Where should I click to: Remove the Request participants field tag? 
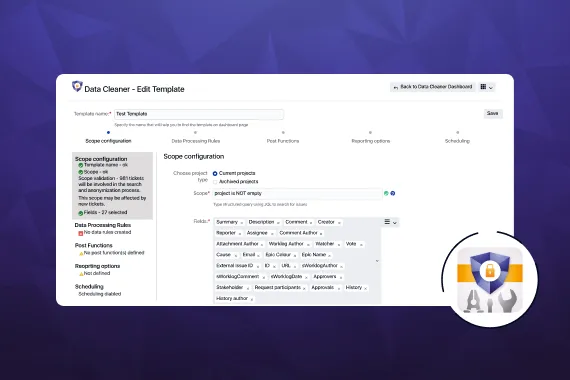pyautogui.click(x=304, y=288)
